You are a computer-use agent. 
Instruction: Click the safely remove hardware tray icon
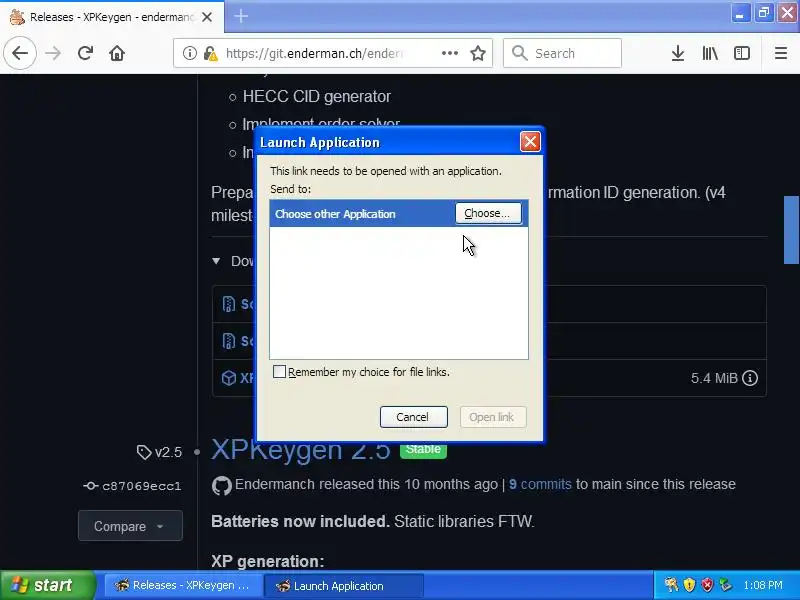725,585
